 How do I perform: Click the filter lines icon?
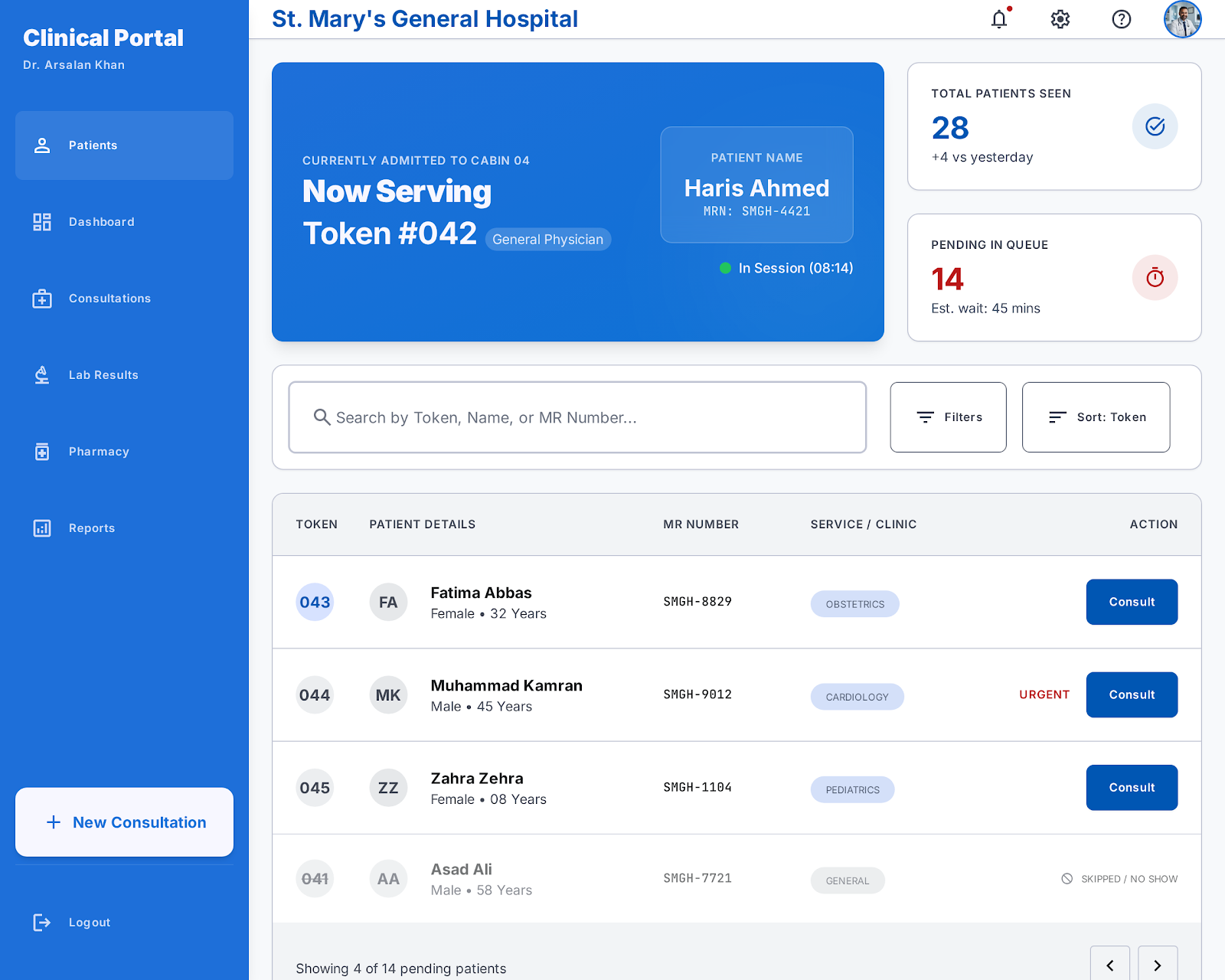click(926, 417)
